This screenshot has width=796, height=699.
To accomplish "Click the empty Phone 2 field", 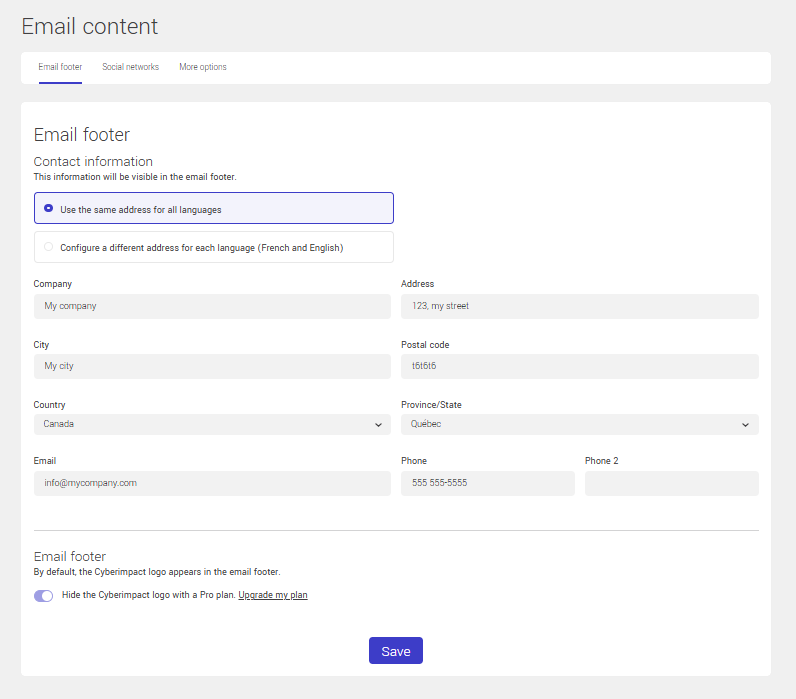I will point(672,483).
